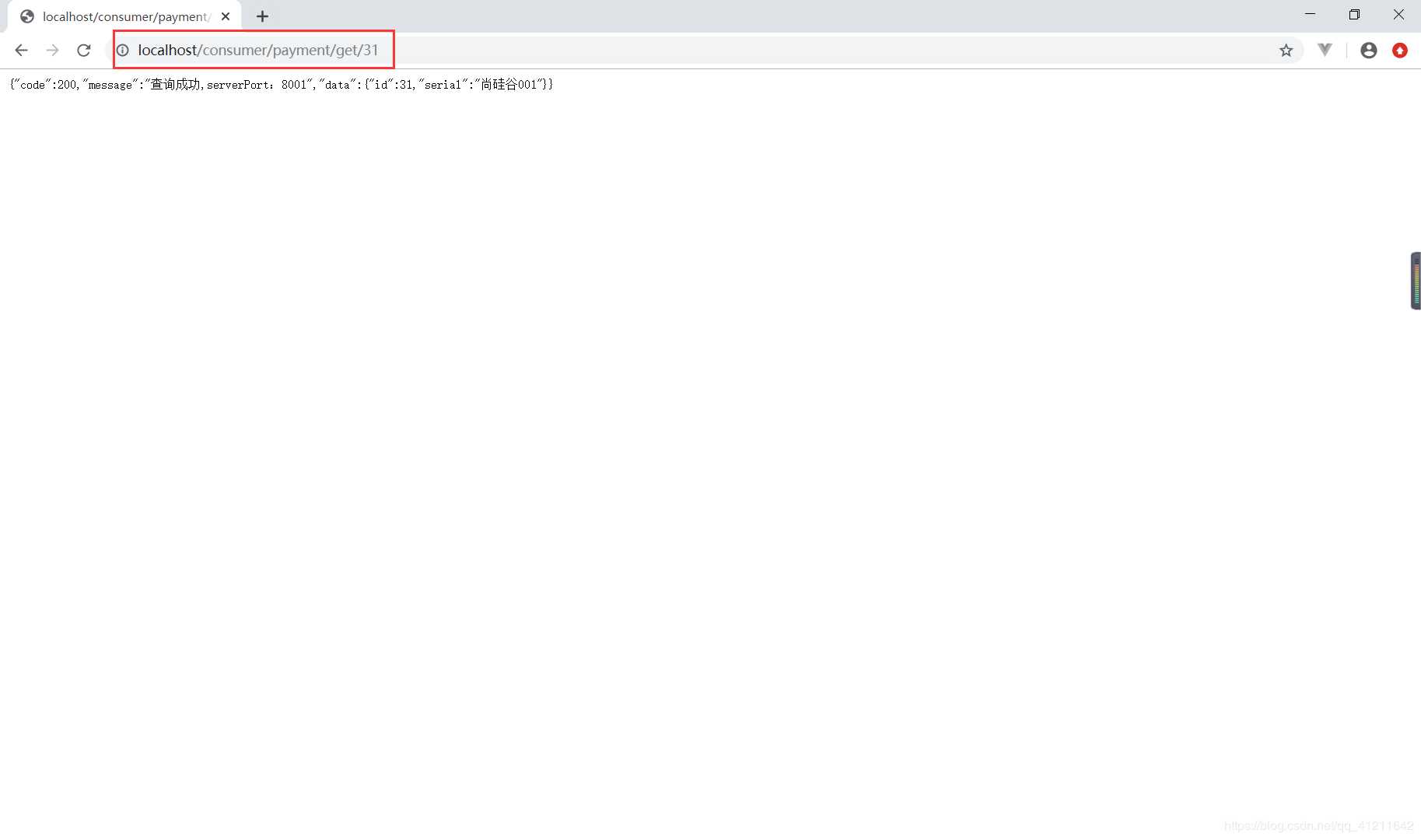
Task: Open a new browser tab
Action: click(262, 16)
